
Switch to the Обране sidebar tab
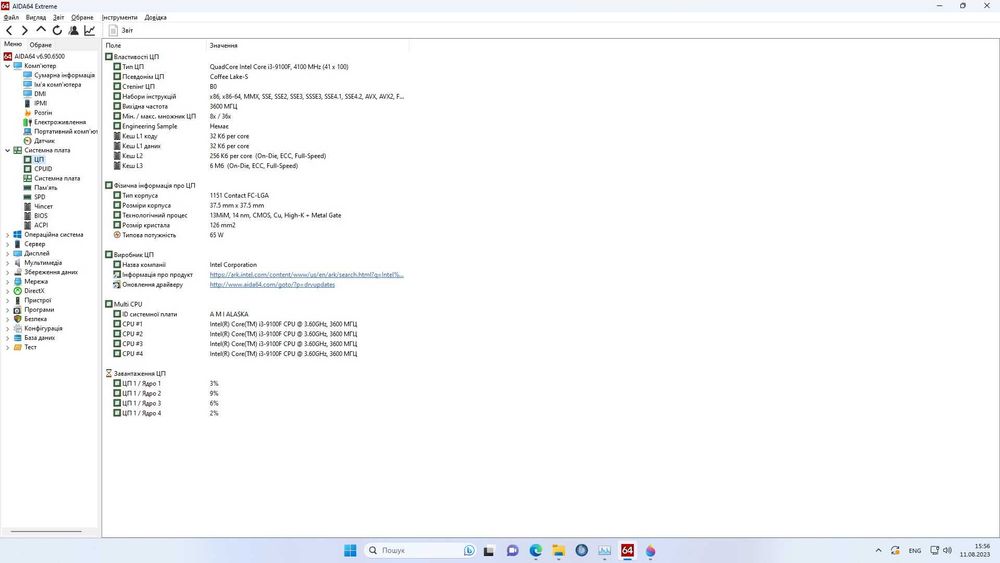tap(41, 45)
